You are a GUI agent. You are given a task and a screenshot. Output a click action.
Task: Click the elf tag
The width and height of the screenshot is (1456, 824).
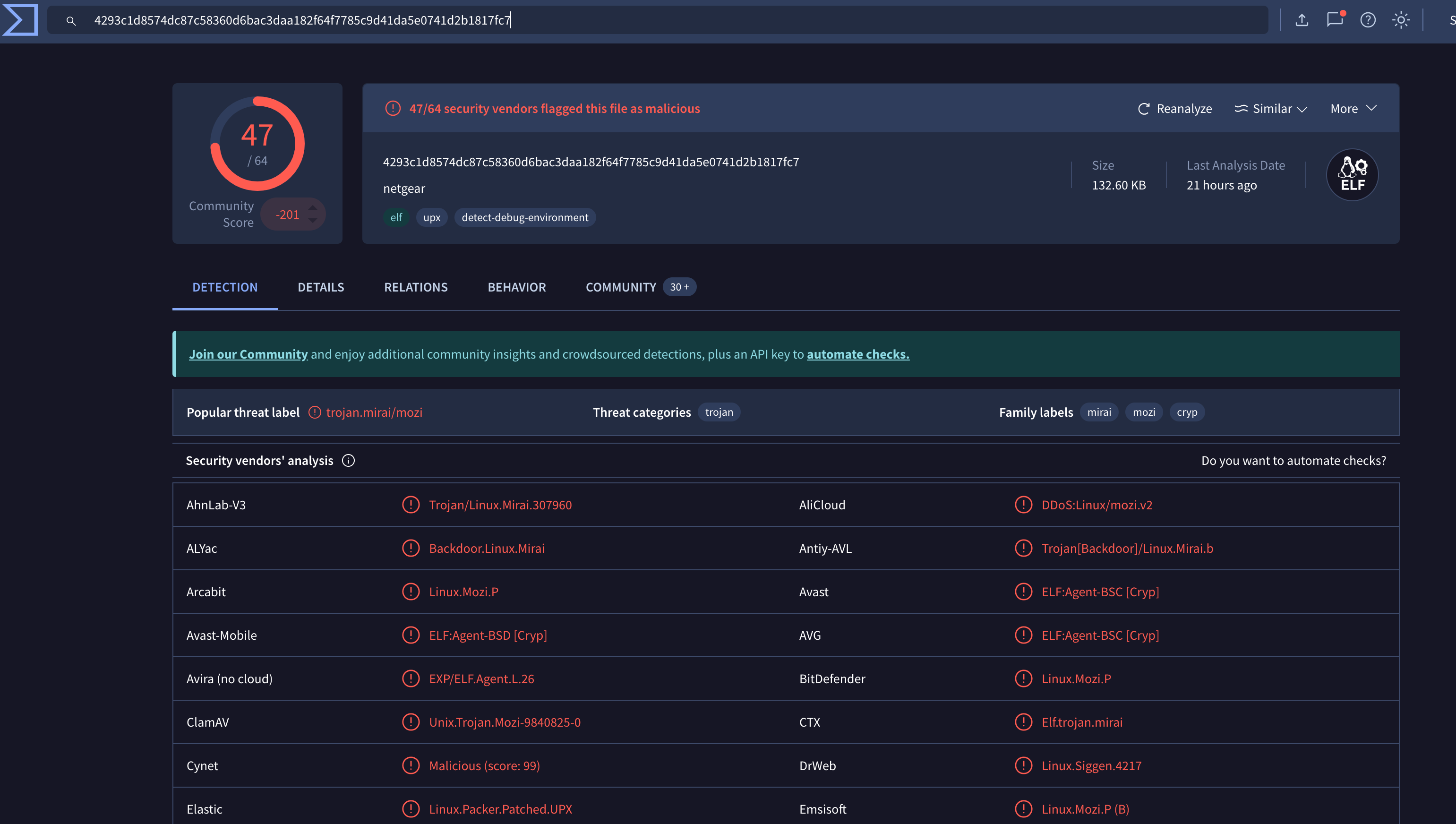tap(396, 217)
